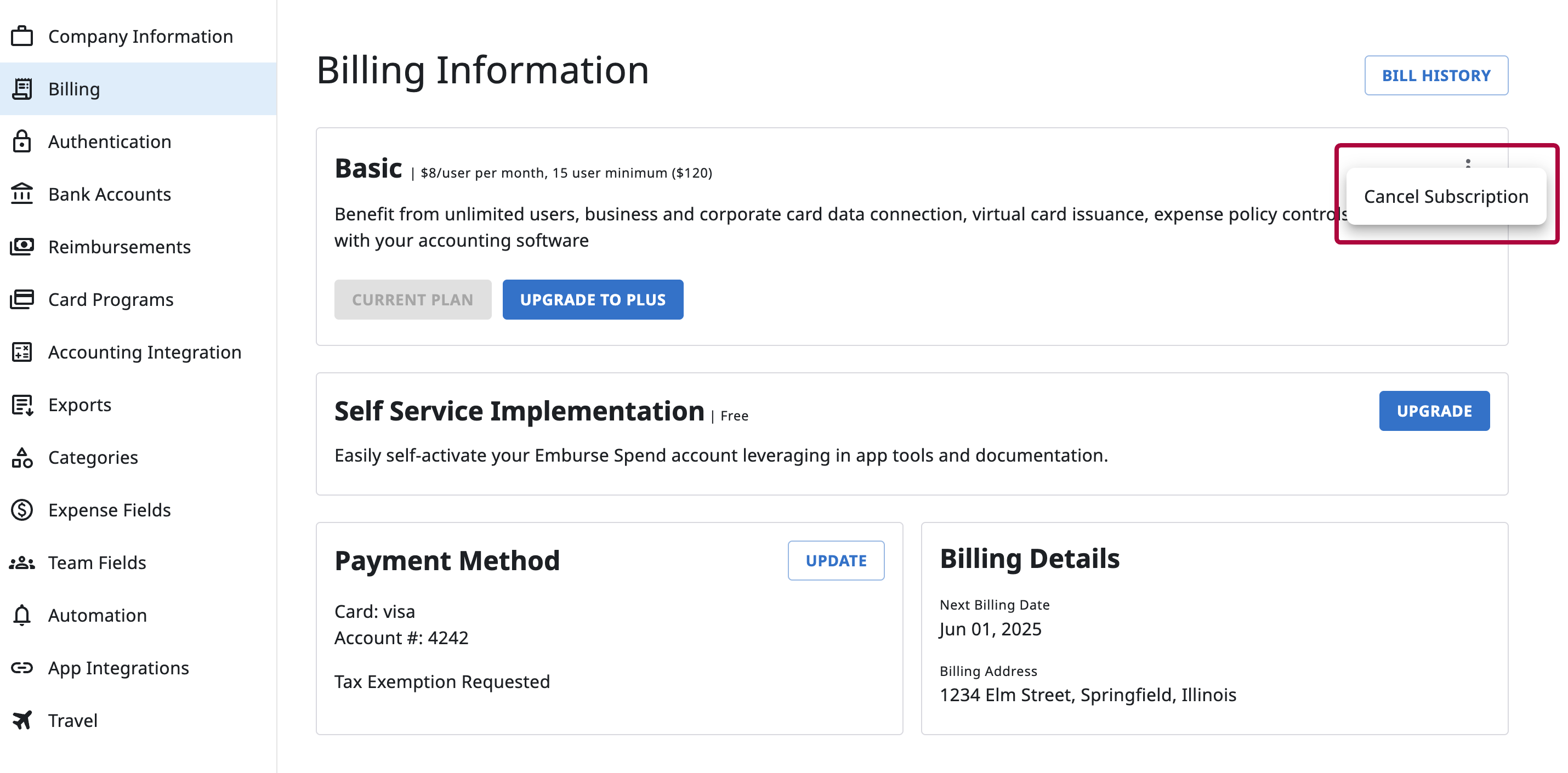
Task: Click the Card Programs card icon
Action: point(22,299)
